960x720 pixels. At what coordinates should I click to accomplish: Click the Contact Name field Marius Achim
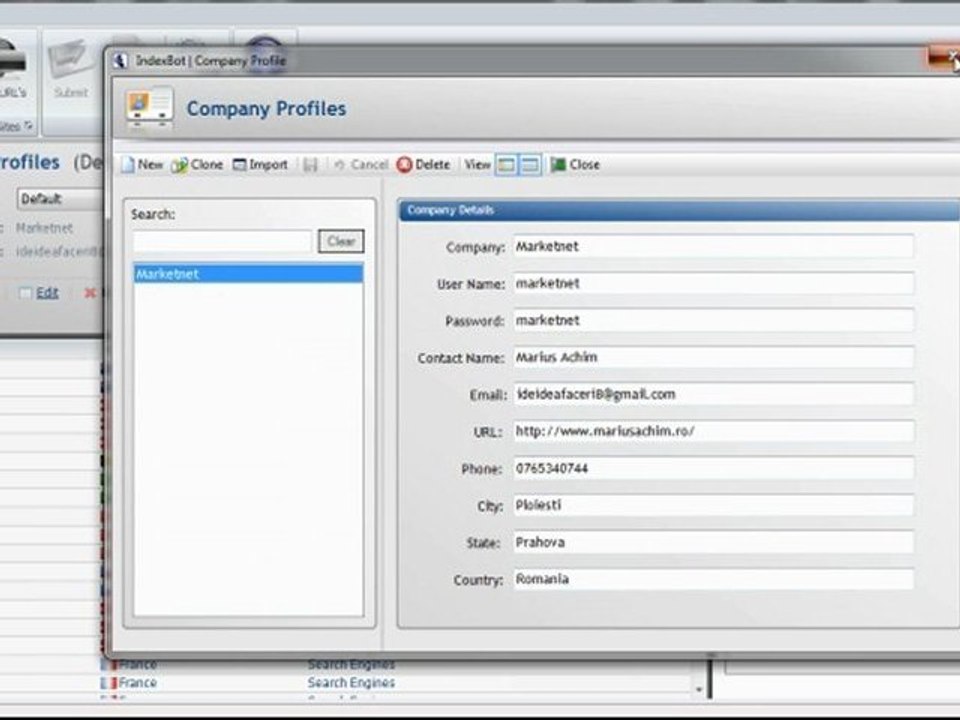(713, 358)
